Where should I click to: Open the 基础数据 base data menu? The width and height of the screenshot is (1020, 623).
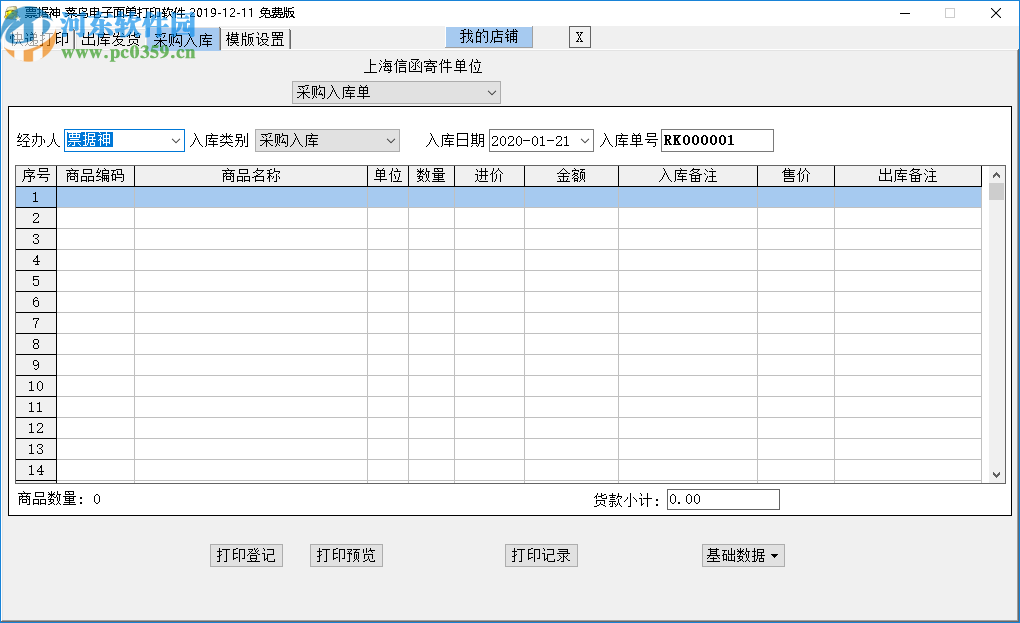coord(742,555)
